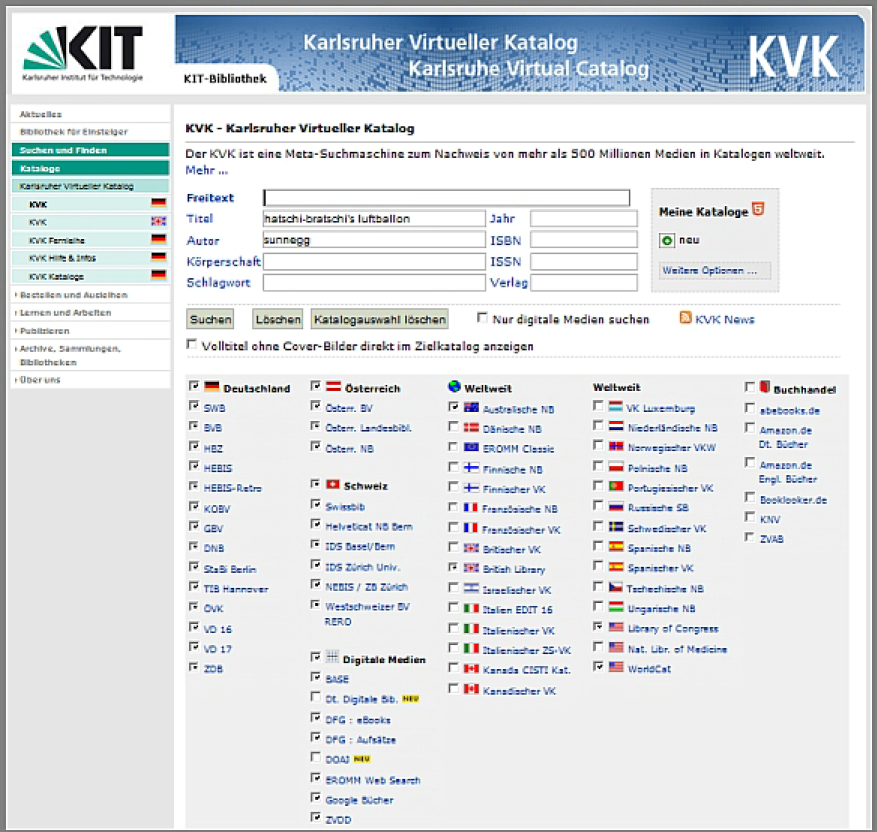Image resolution: width=877 pixels, height=832 pixels.
Task: Check the abebooks.de checkbox
Action: click(750, 408)
